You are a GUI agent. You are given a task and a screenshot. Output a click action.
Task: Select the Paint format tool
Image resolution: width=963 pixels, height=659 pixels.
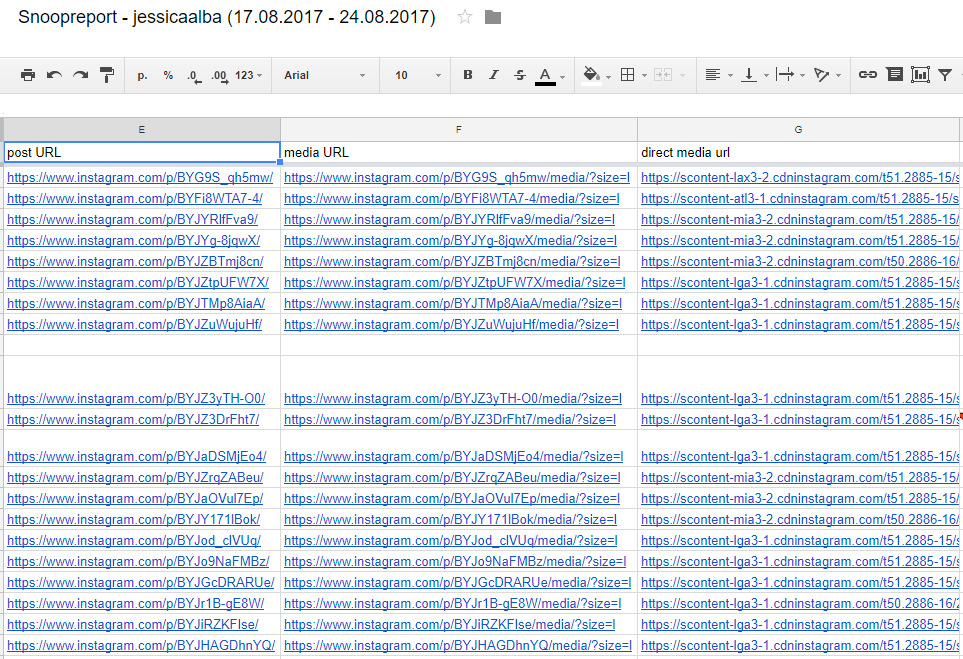point(107,75)
